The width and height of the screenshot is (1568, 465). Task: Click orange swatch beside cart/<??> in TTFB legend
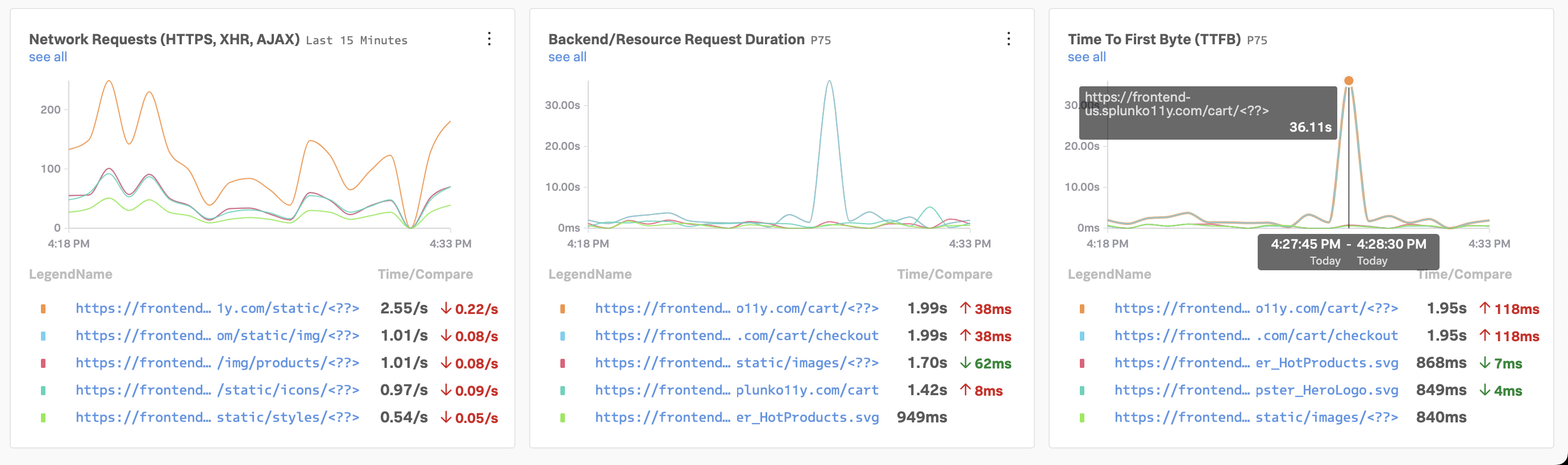coord(1082,309)
